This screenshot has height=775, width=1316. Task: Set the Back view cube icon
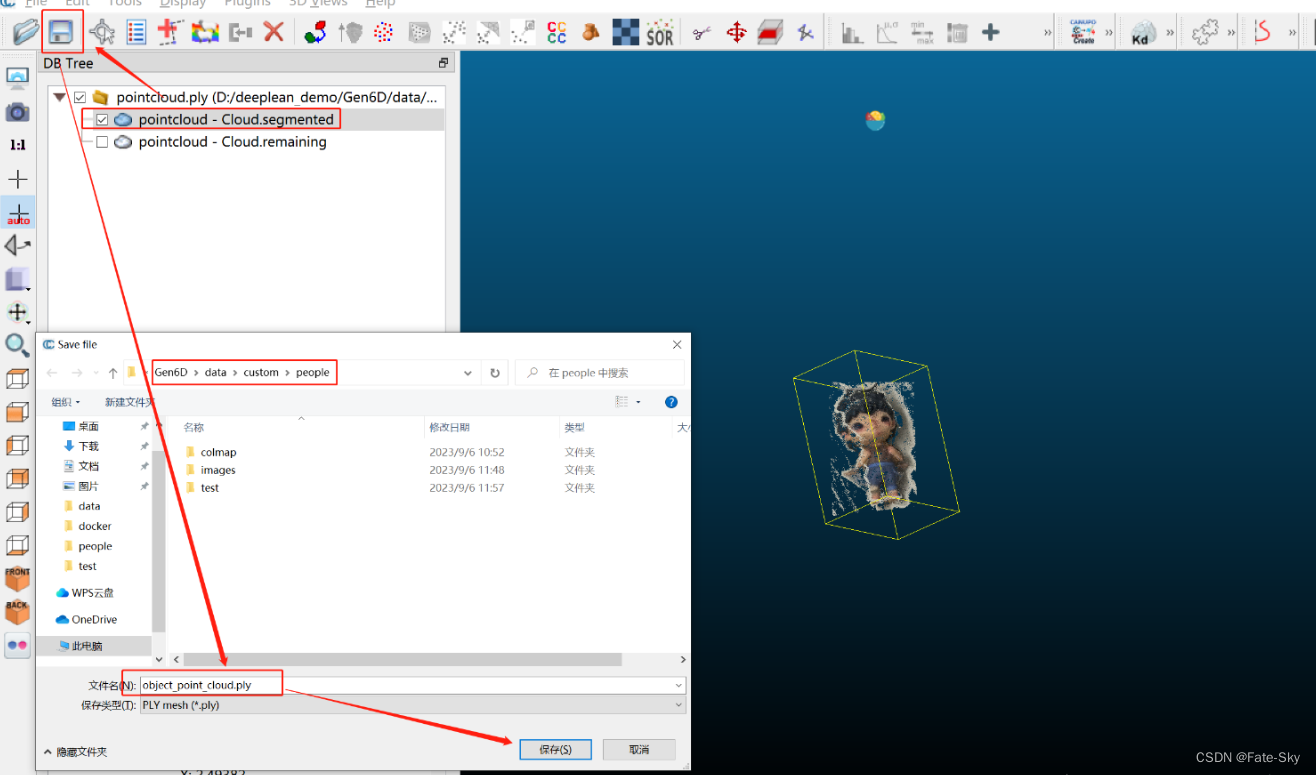[17, 611]
